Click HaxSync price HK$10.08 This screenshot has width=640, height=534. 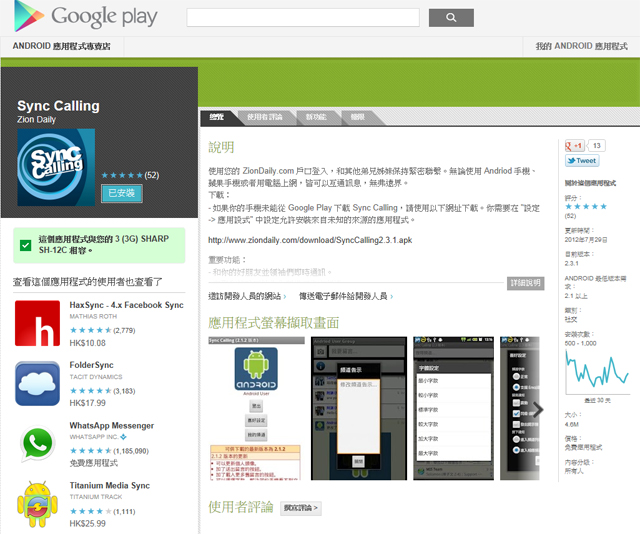tap(87, 343)
